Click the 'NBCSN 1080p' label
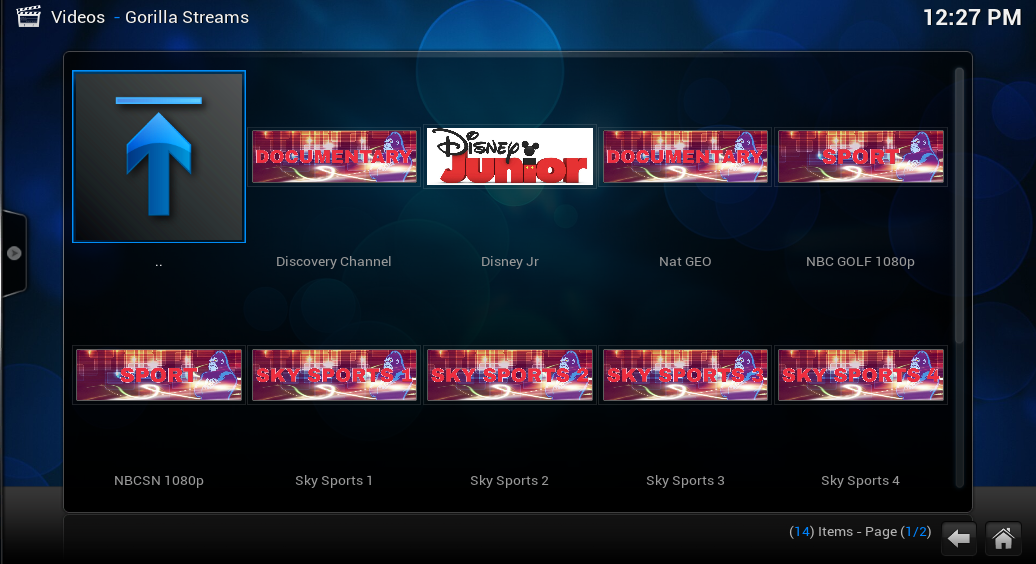The height and width of the screenshot is (564, 1036). [x=159, y=481]
